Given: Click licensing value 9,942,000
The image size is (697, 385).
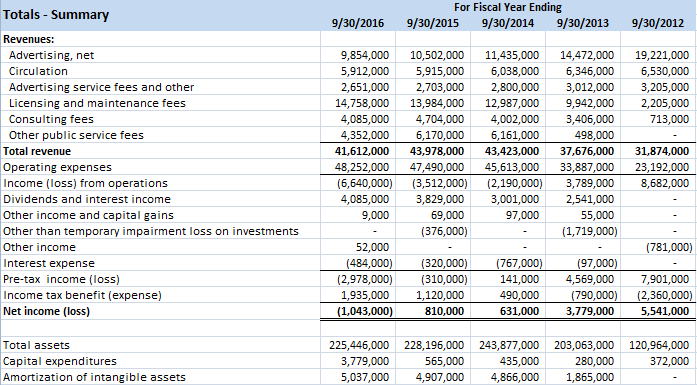Looking at the screenshot, I should pos(590,103).
